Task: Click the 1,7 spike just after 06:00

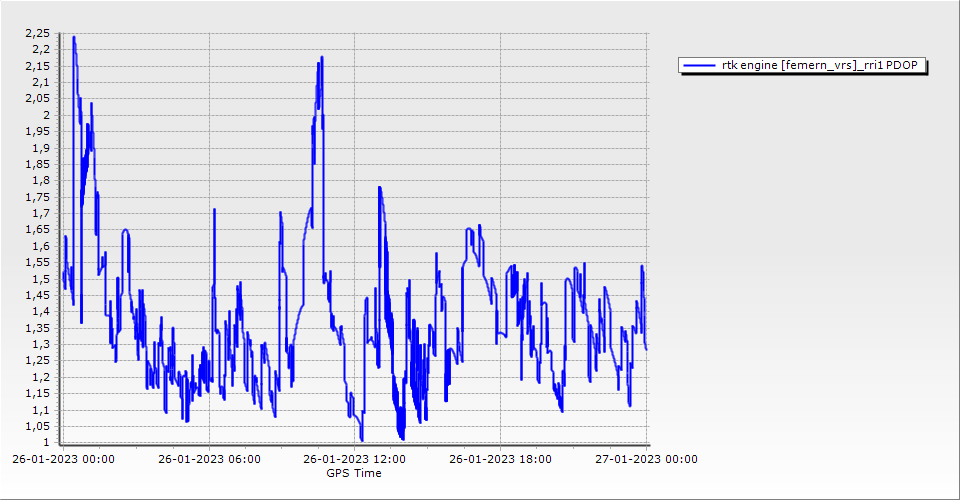Action: (214, 210)
